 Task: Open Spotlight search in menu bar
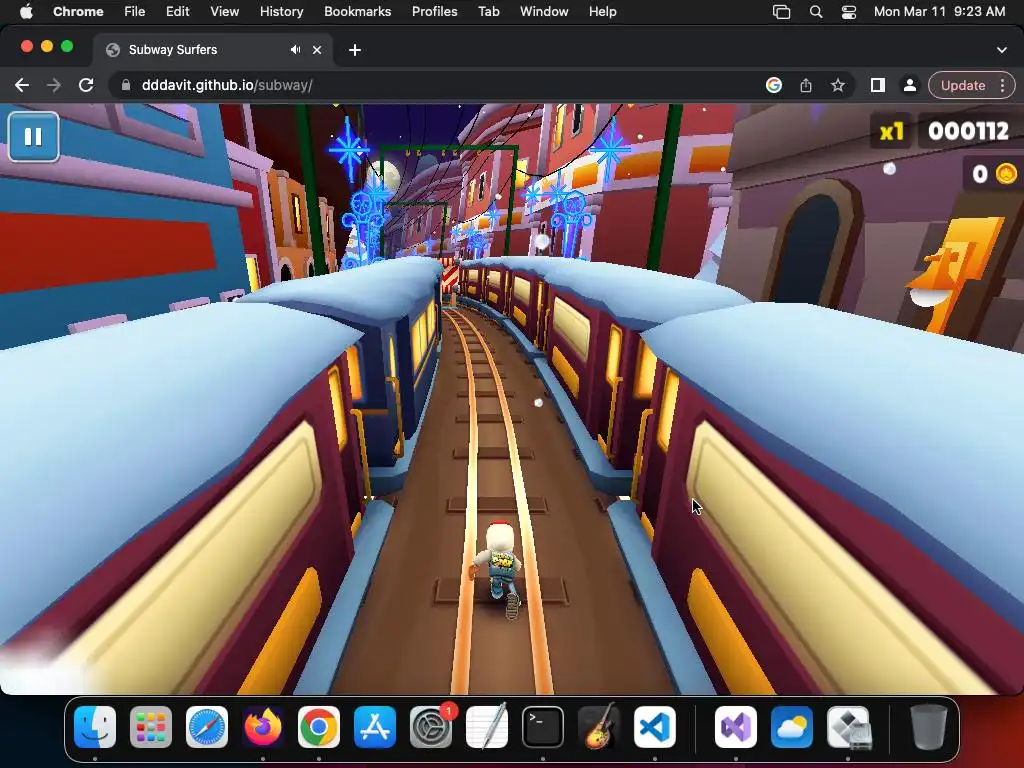(x=816, y=12)
